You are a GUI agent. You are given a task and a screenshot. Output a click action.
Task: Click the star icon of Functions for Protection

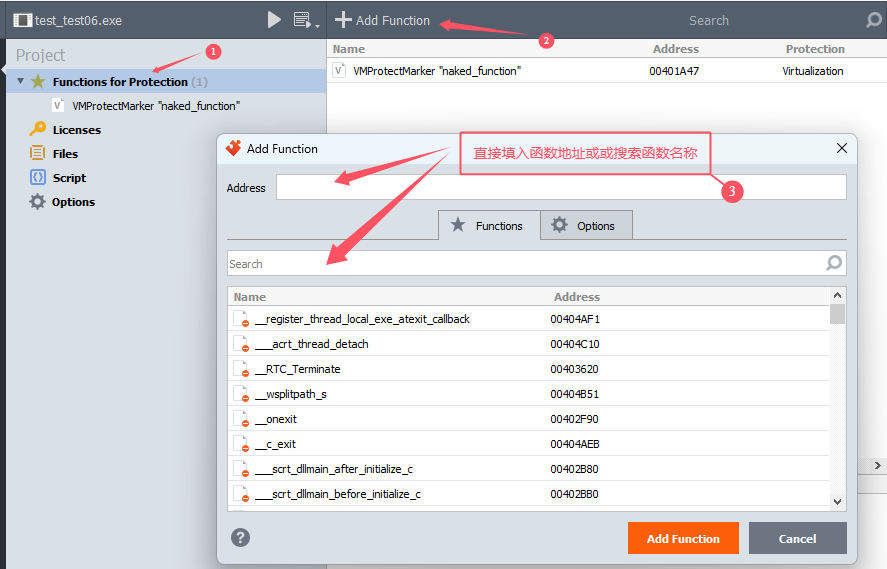(x=38, y=81)
